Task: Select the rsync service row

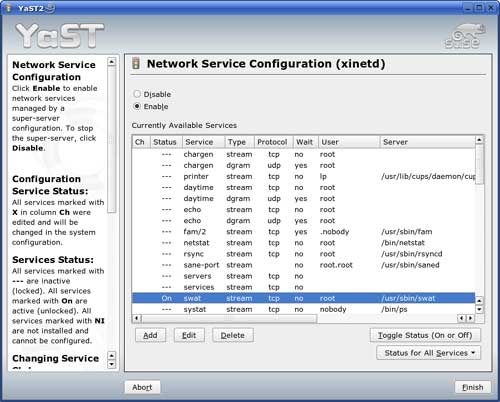Action: 304,254
